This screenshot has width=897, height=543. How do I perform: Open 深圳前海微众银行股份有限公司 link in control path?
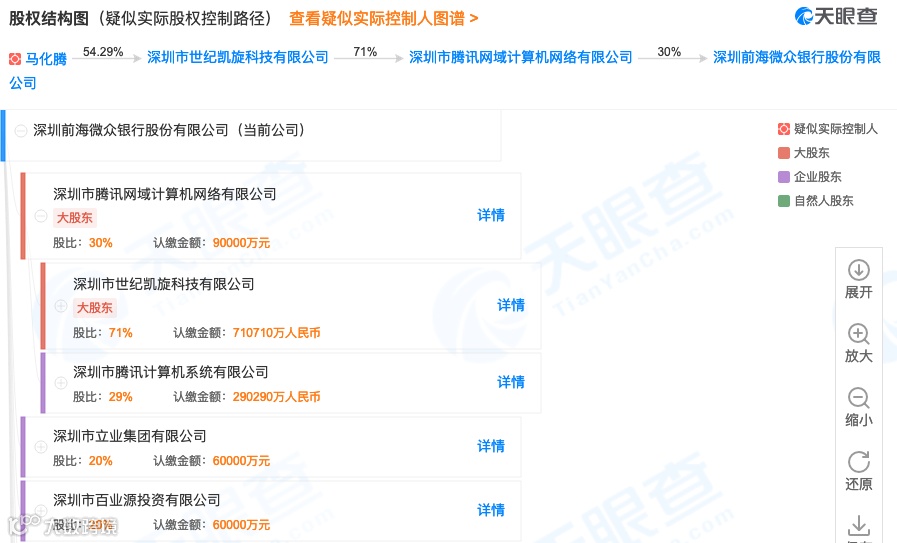click(797, 57)
